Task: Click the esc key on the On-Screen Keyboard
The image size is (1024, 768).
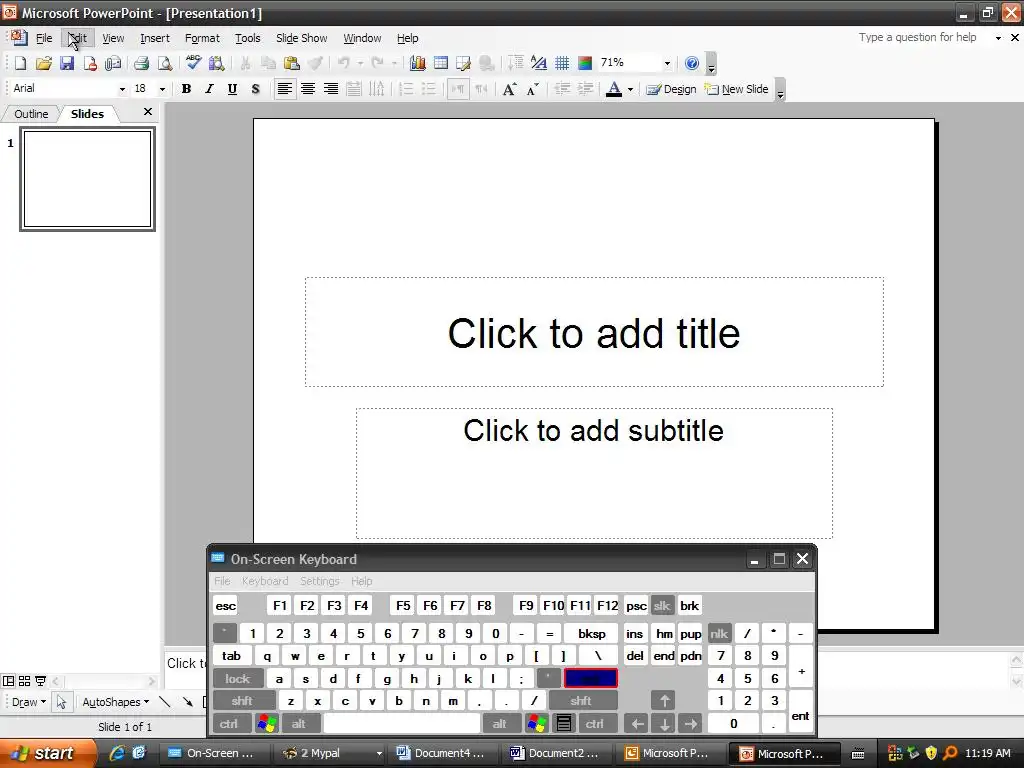Action: pyautogui.click(x=225, y=606)
